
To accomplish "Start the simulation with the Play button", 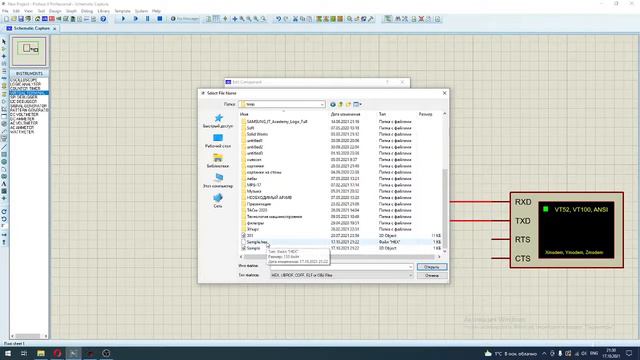I will pyautogui.click(x=123, y=19).
